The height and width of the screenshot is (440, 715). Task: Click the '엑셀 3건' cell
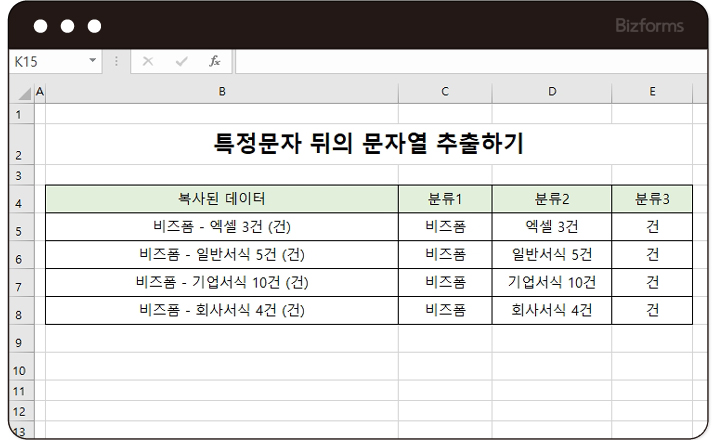point(552,227)
